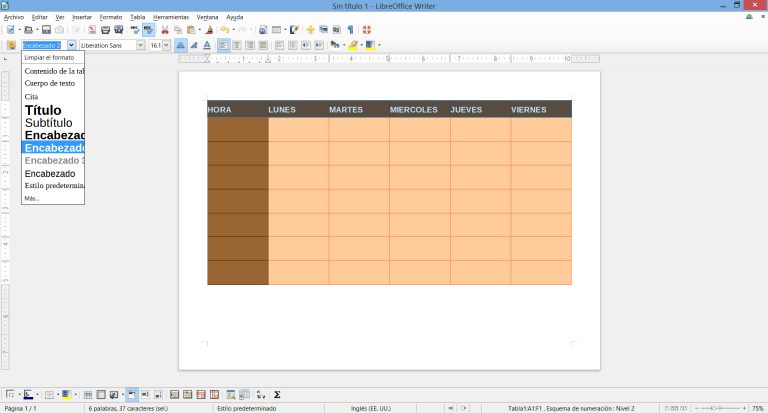Click the Navigator compass icon
The width and height of the screenshot is (768, 413).
tap(310, 30)
